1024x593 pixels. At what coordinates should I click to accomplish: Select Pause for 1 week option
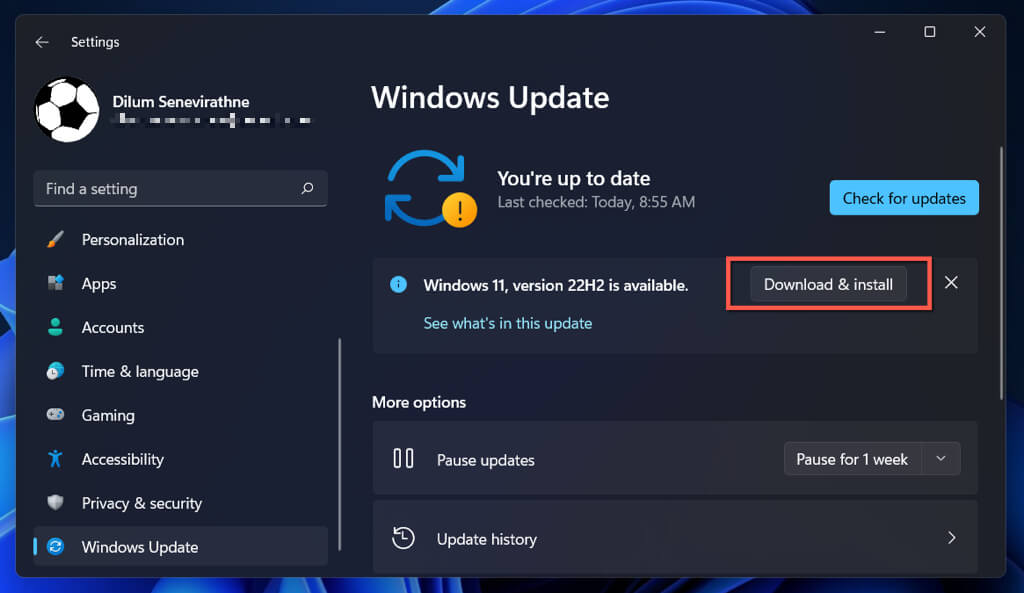[851, 459]
